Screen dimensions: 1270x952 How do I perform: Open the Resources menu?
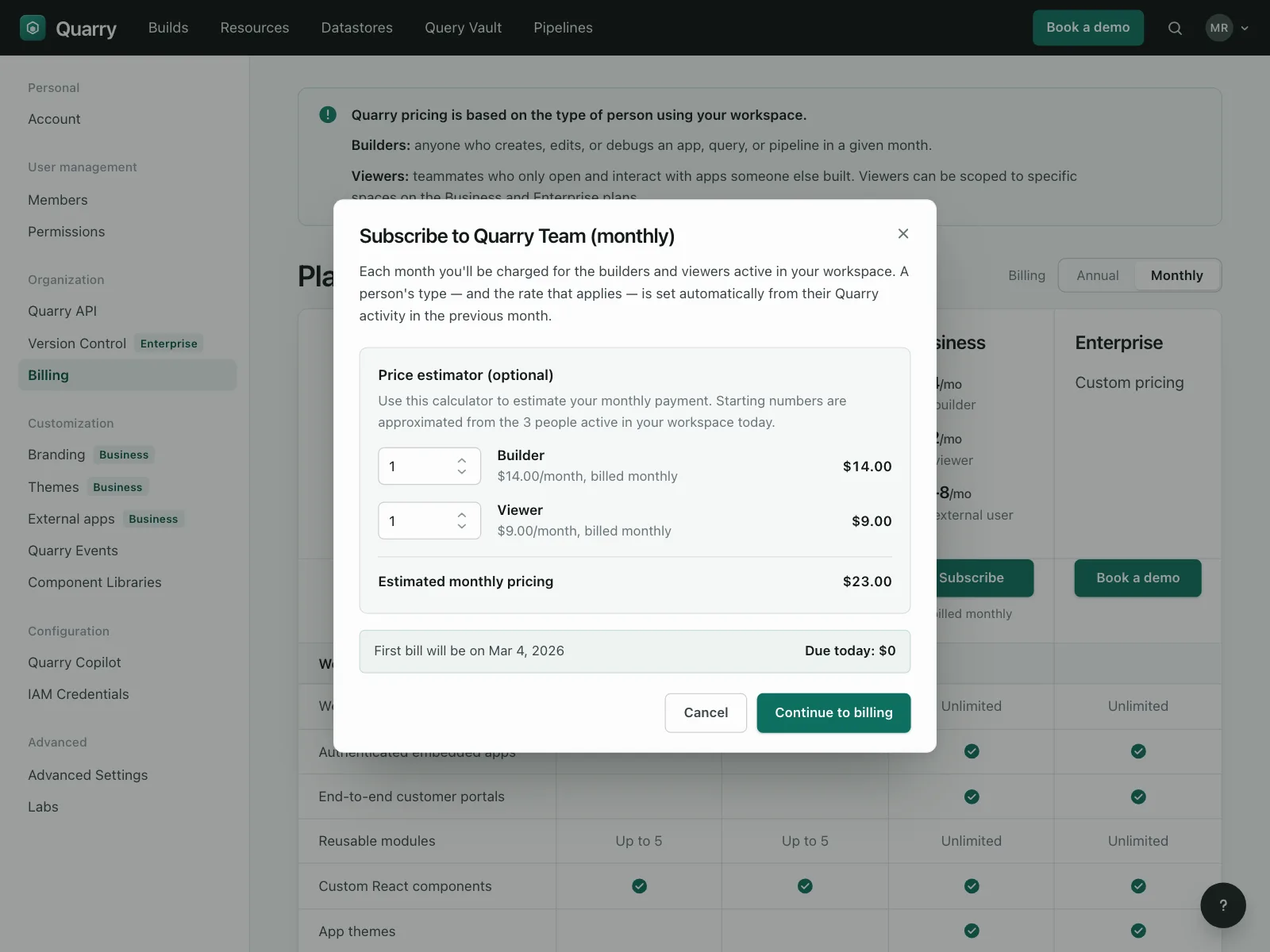tap(255, 28)
